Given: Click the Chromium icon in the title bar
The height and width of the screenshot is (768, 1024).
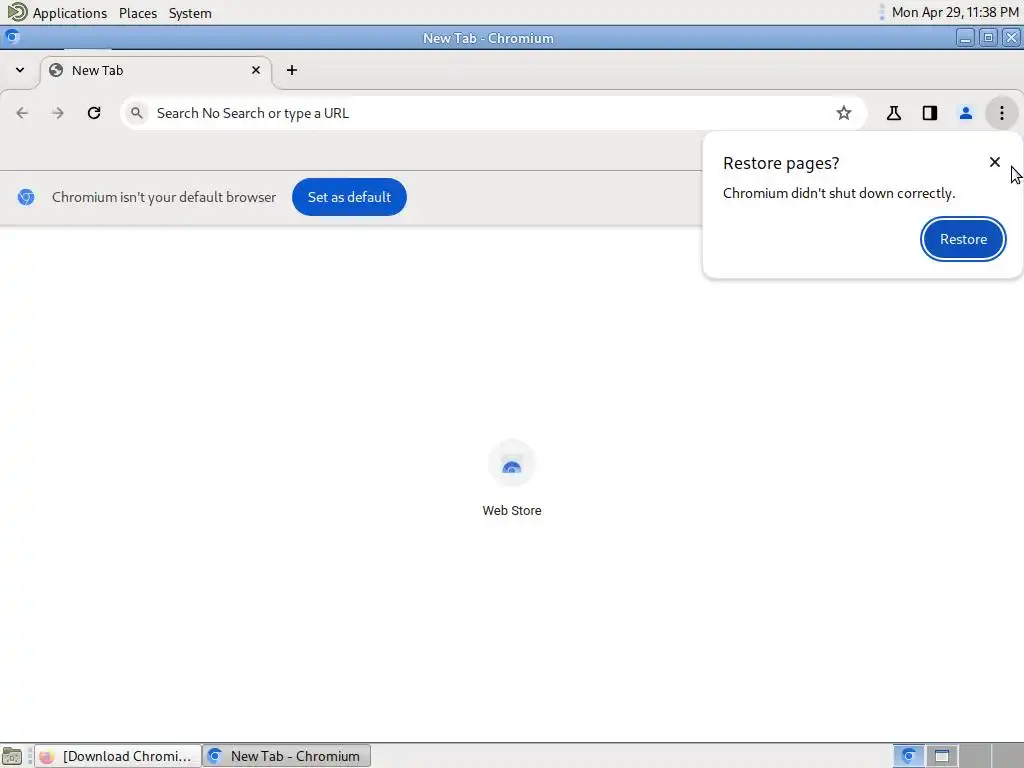Looking at the screenshot, I should [12, 37].
